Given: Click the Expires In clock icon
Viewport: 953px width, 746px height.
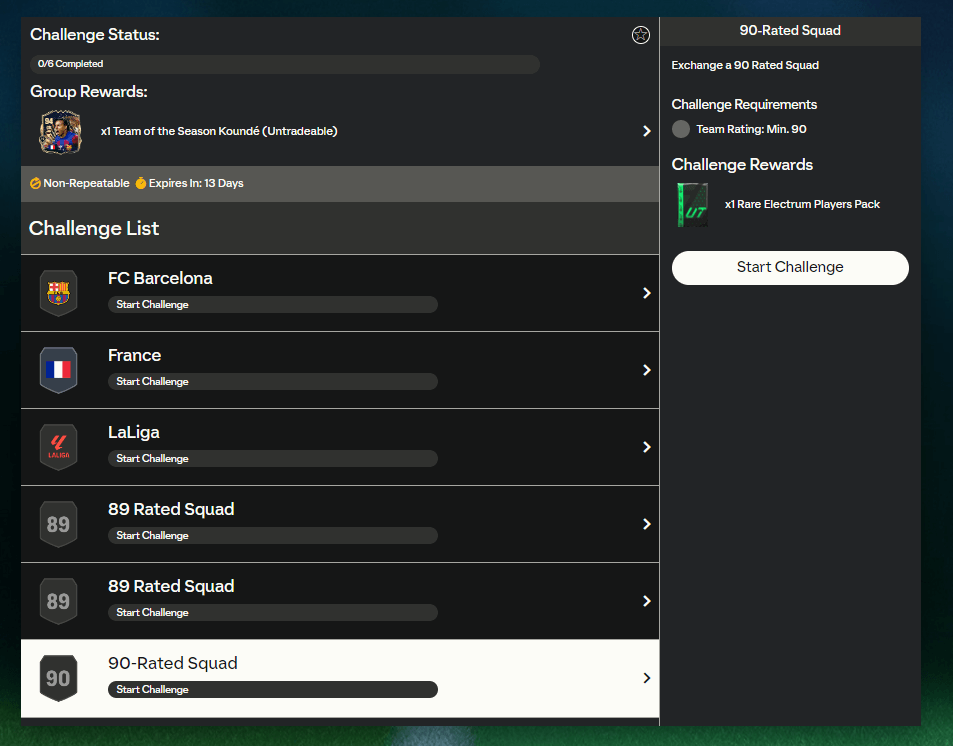Looking at the screenshot, I should click(x=141, y=184).
